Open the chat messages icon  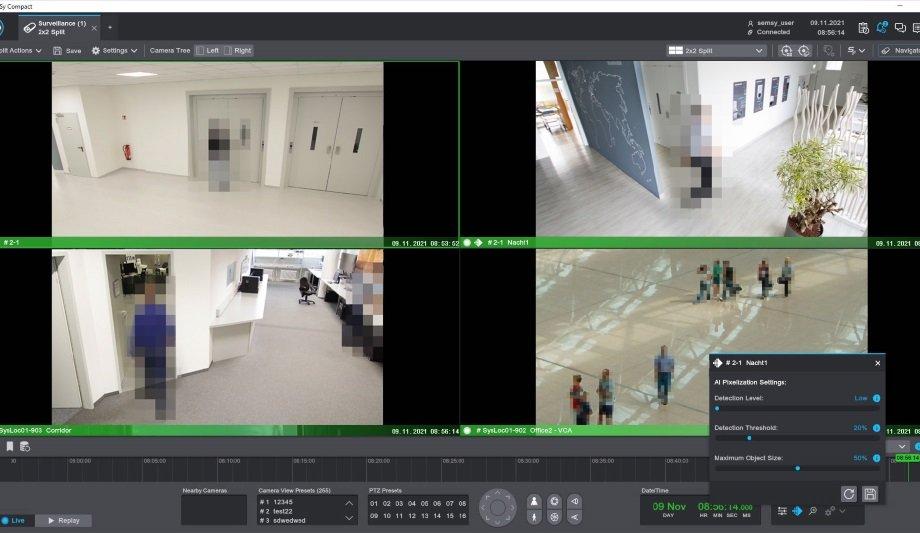[900, 28]
